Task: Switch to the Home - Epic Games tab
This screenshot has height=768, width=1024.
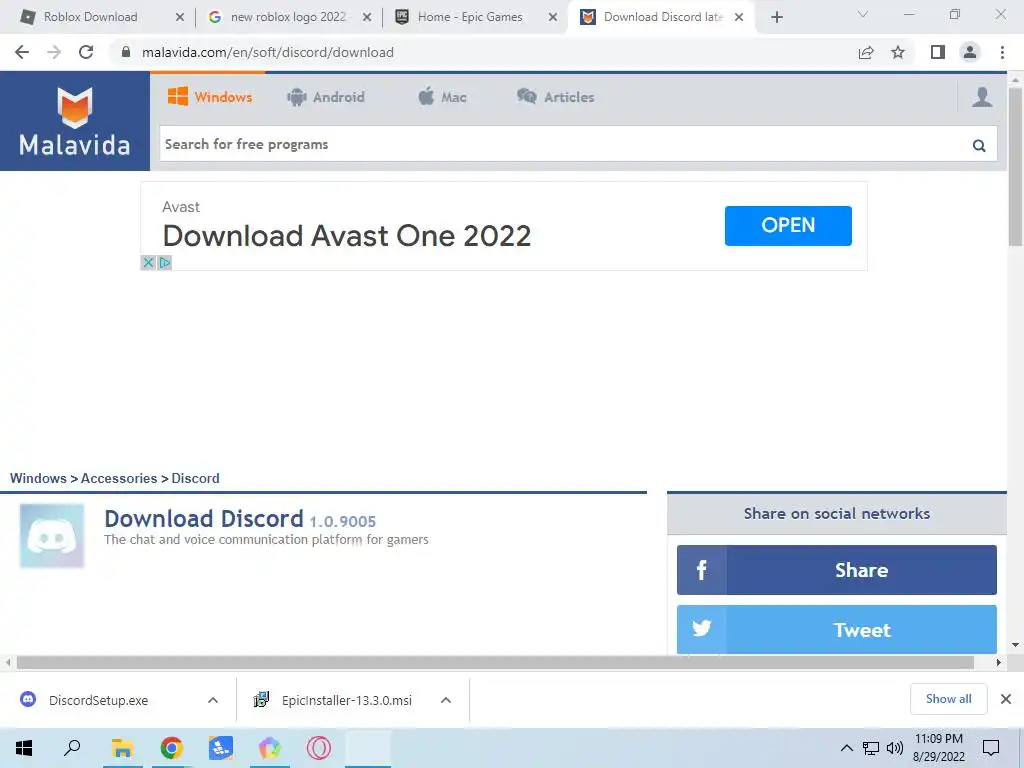Action: click(470, 17)
